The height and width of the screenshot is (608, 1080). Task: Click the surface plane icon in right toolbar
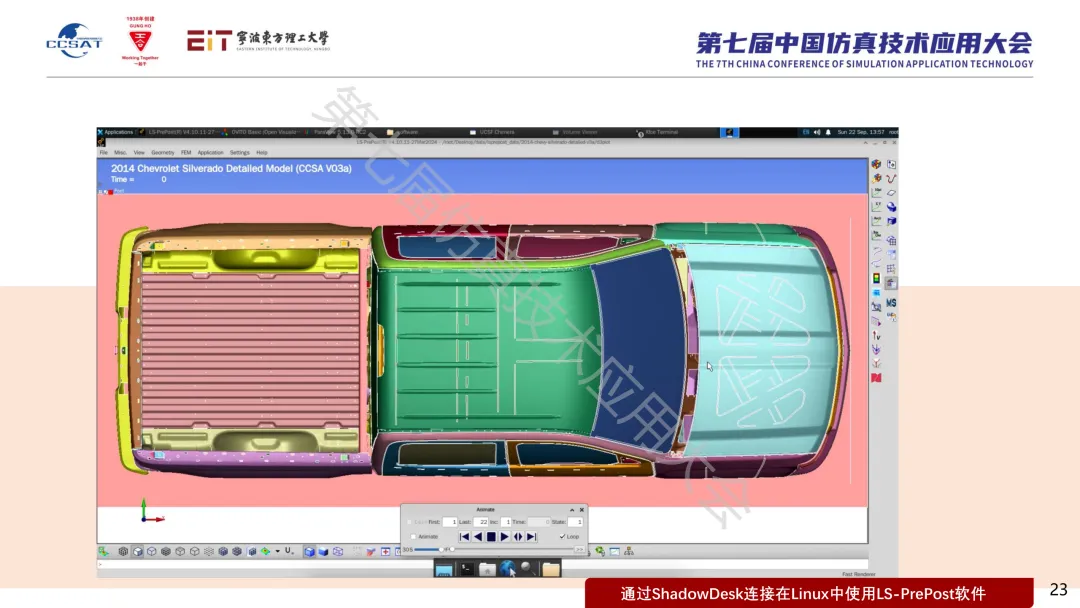pos(891,193)
